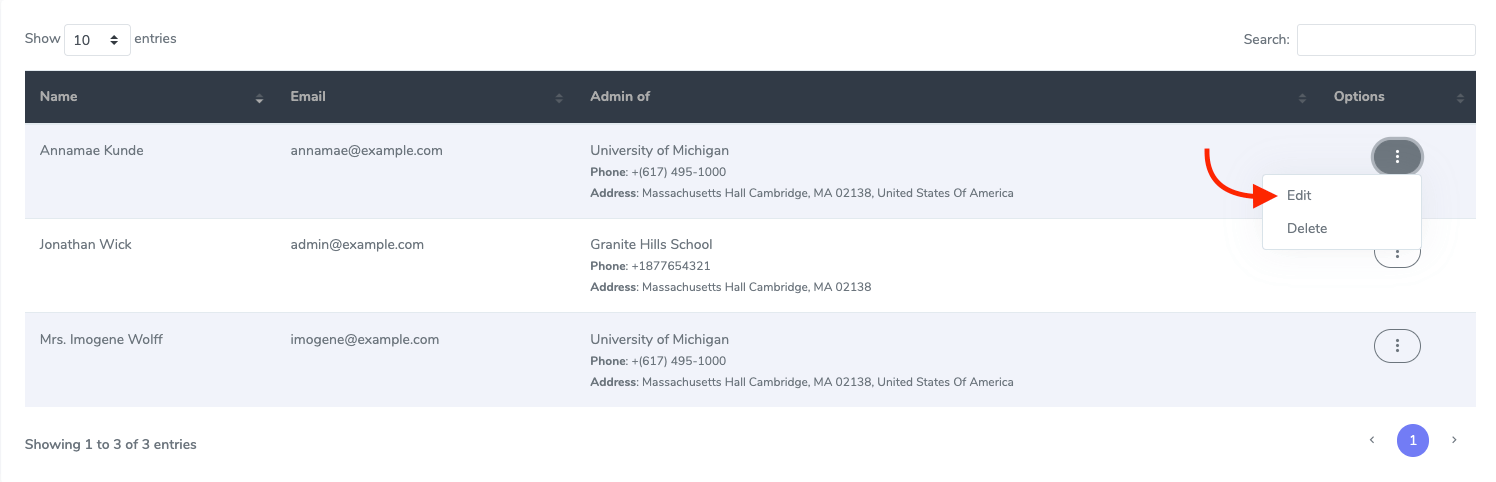Click the sort arrows in Email column

(559, 98)
